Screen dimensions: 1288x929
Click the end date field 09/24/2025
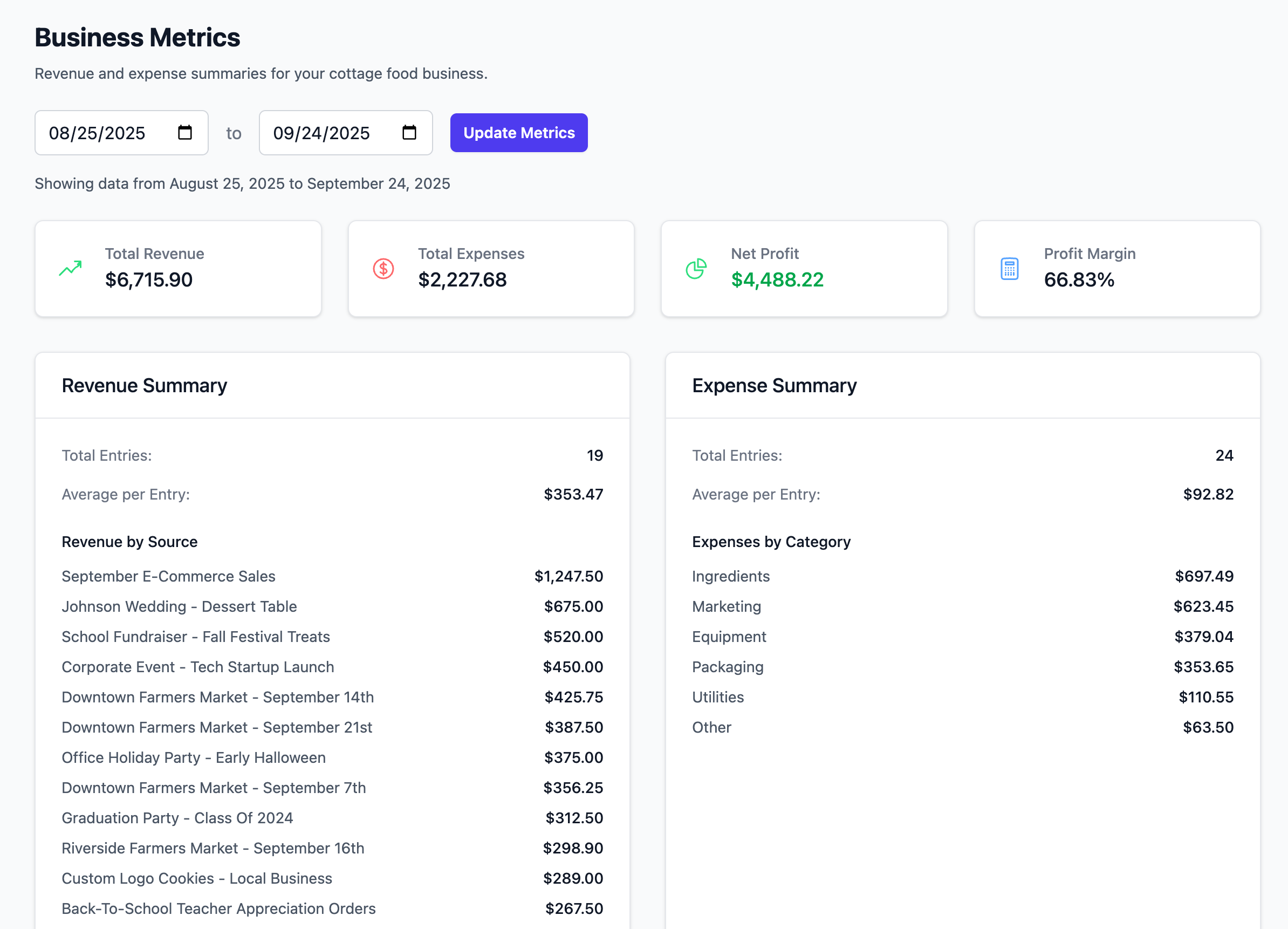(321, 133)
